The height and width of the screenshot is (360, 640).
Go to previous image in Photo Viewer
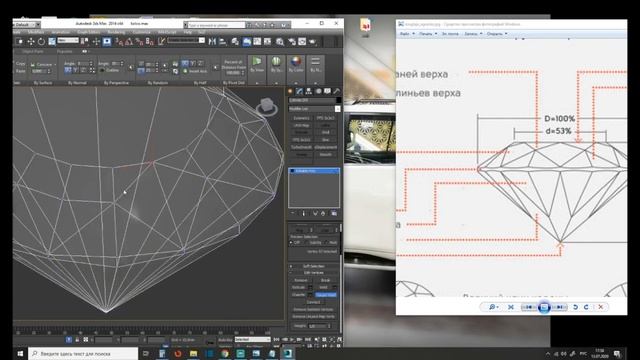(x=529, y=307)
